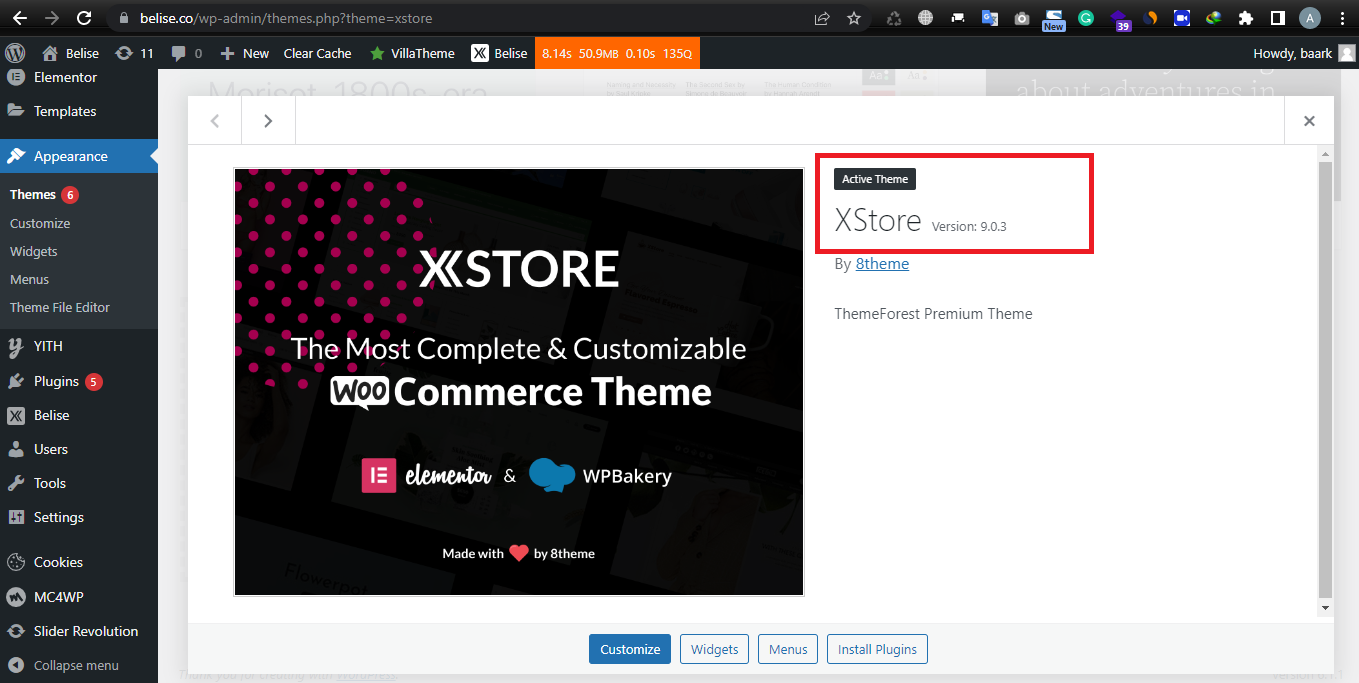
Task: View comments from the admin bar
Action: [186, 53]
